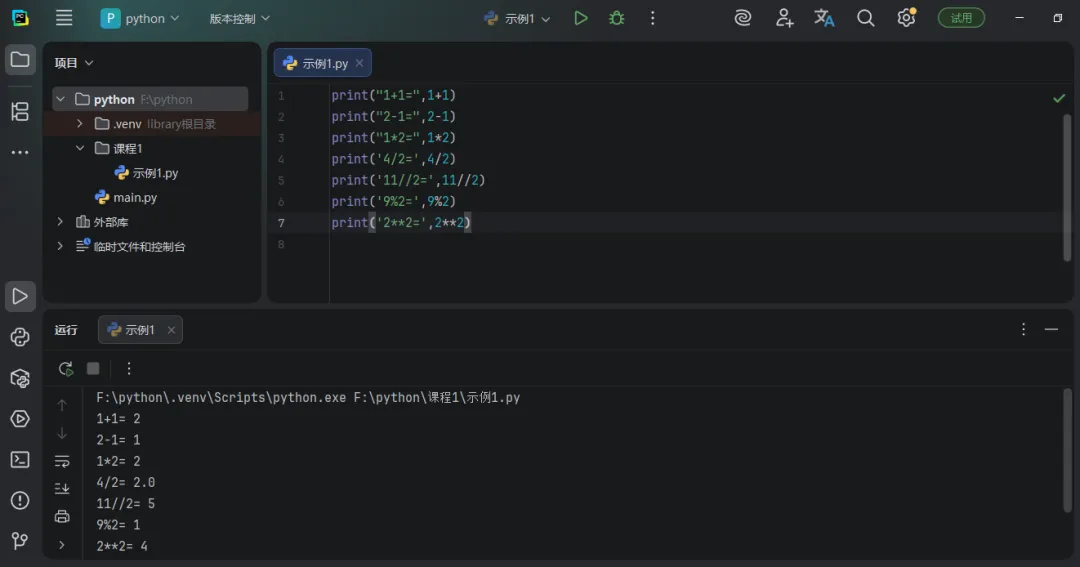Click the 试用 trial button
The height and width of the screenshot is (567, 1080).
(961, 18)
